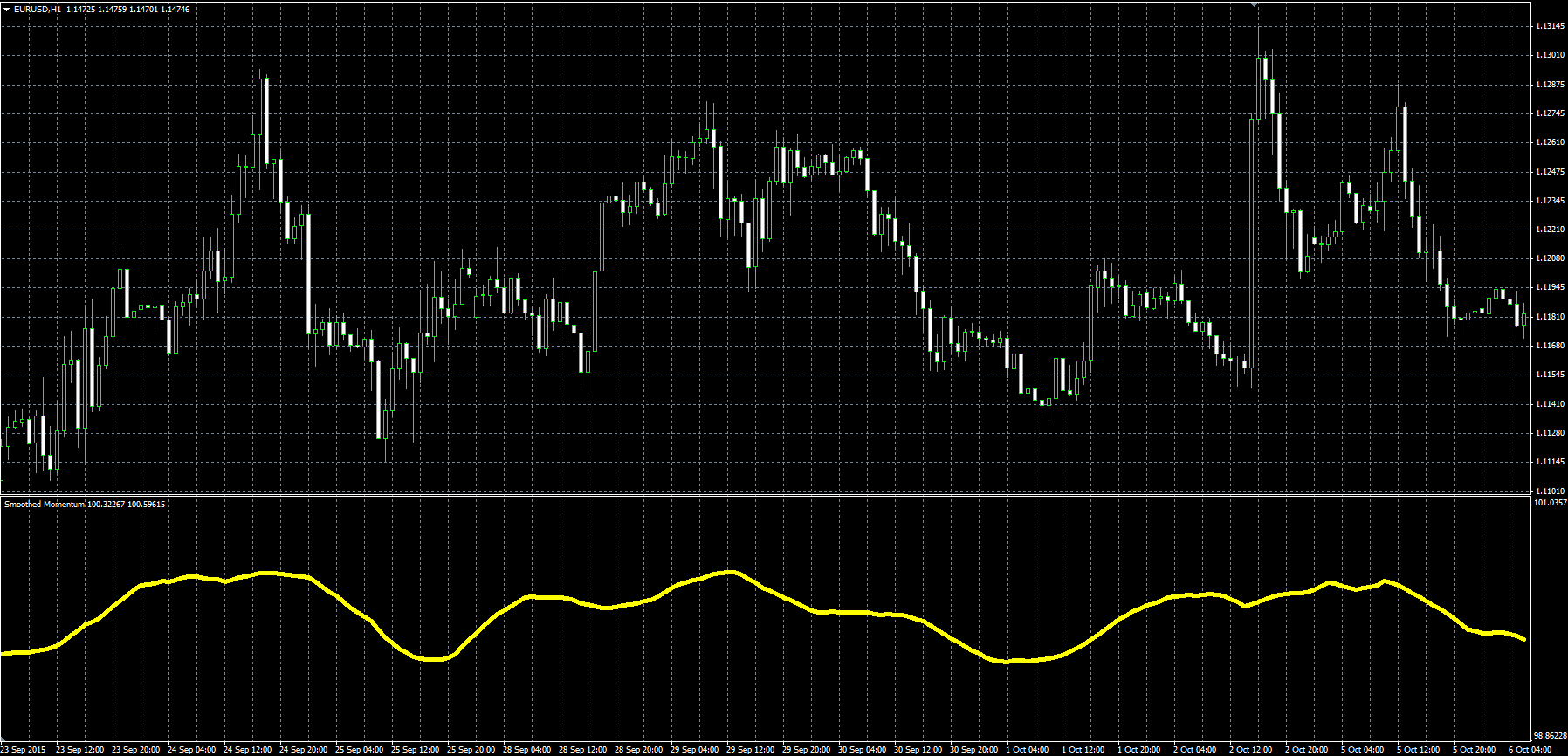Click price level 1.12610 on scale
The image size is (1568, 756).
[x=1550, y=142]
